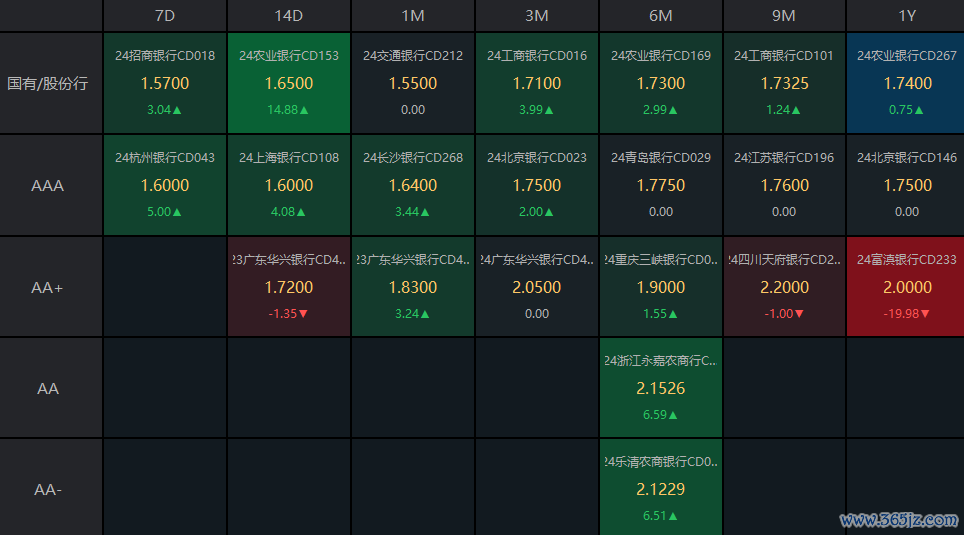Open the 24青岛银行CD029 cell
The width and height of the screenshot is (964, 535).
(x=661, y=185)
